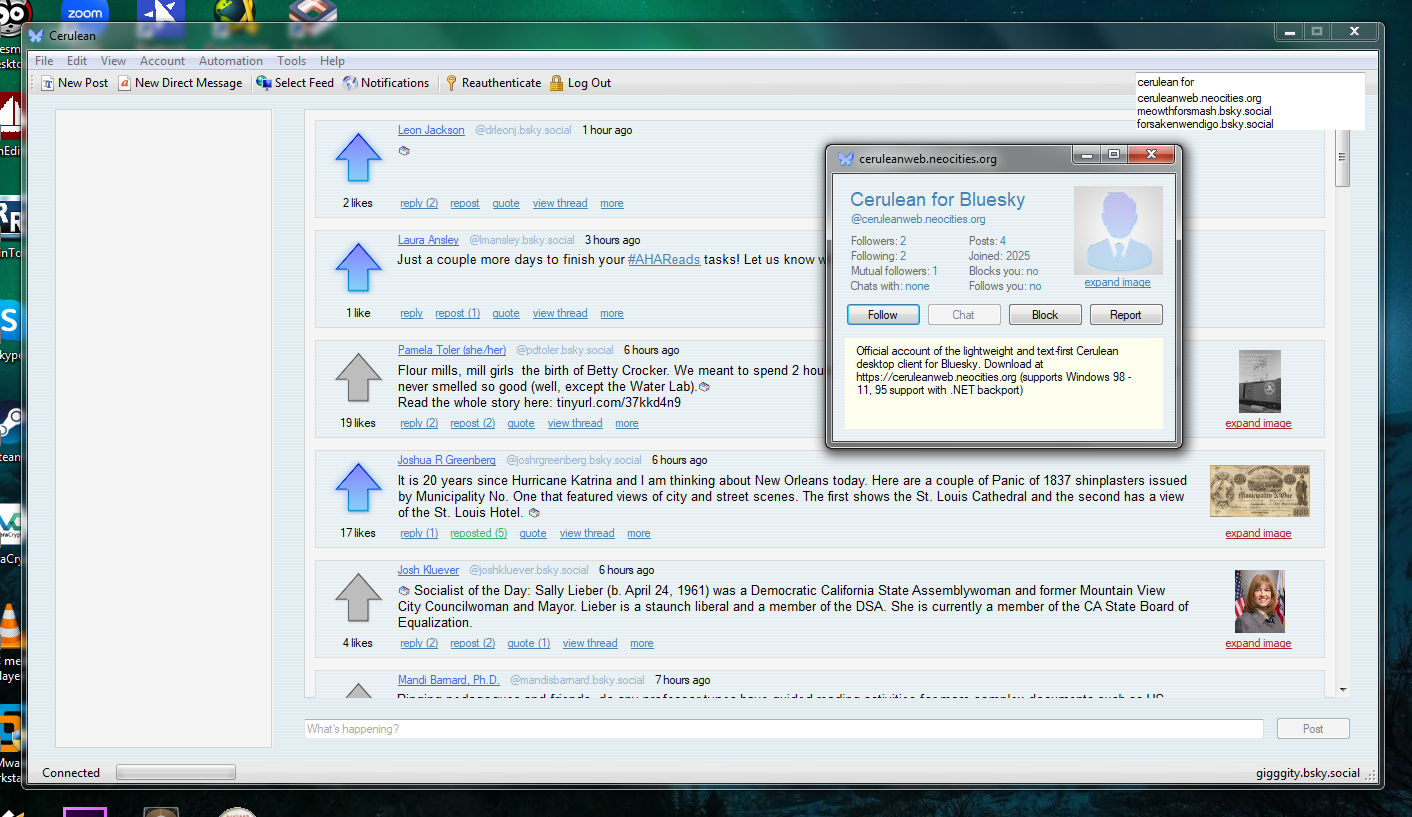Viewport: 1412px width, 817px height.
Task: Click Log Out padlock button
Action: click(x=580, y=83)
